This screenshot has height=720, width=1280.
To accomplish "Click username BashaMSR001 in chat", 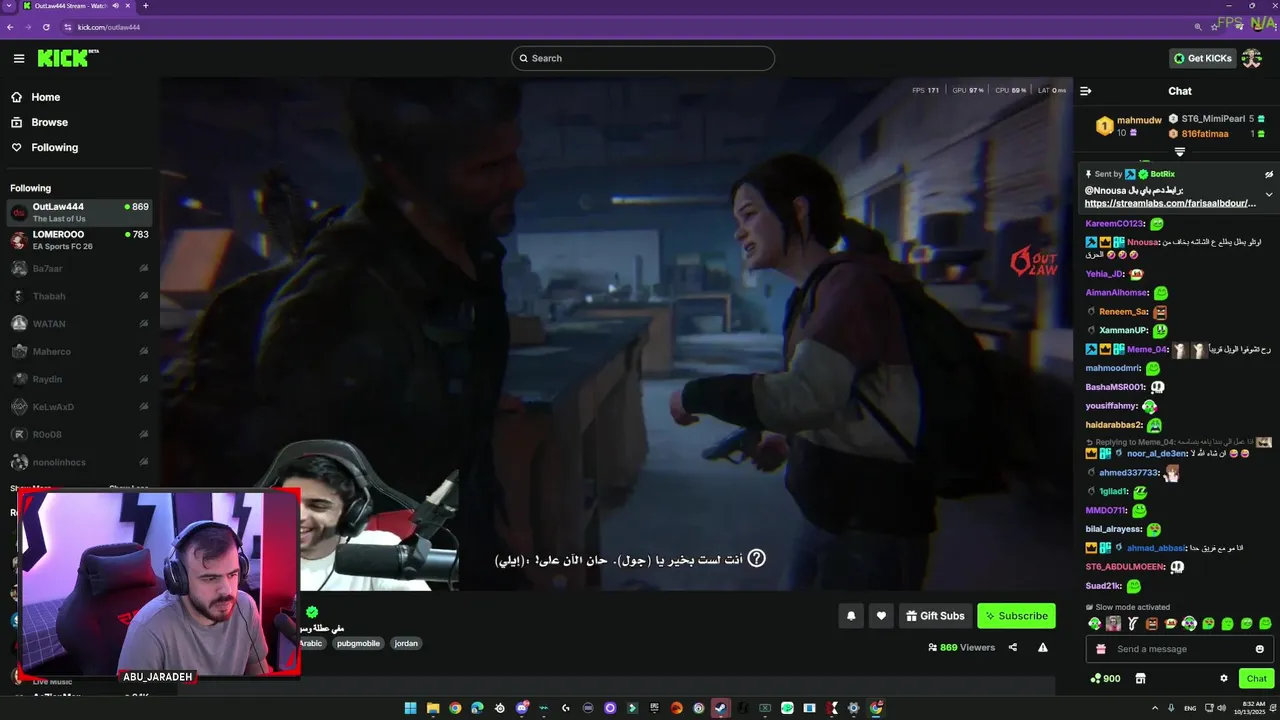I will click(1115, 387).
